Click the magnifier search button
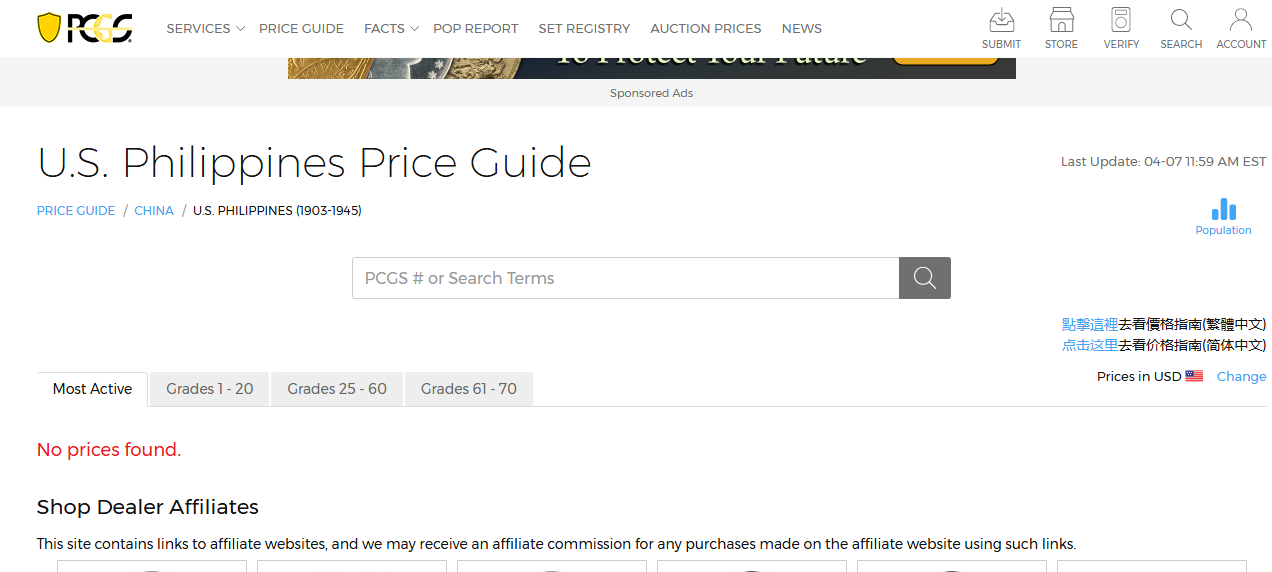Viewport: 1272px width, 572px height. [x=925, y=278]
